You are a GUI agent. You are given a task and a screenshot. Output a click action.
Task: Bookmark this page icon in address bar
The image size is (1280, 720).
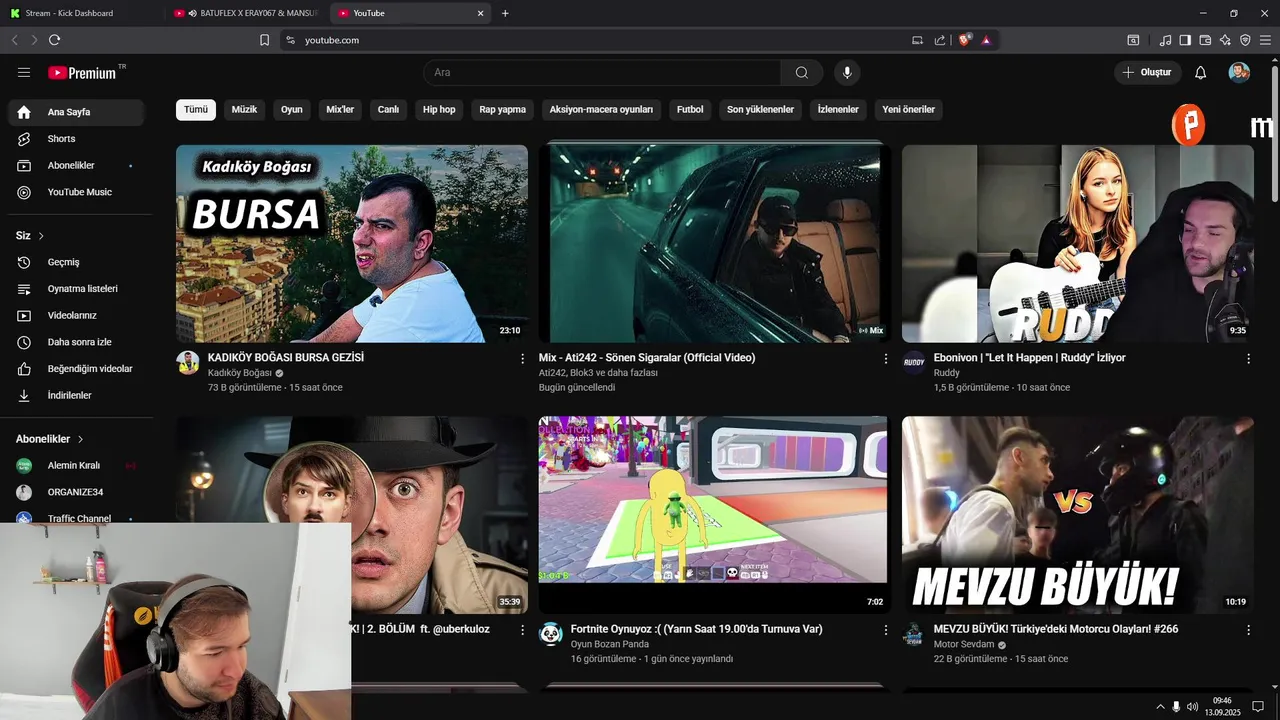(264, 40)
